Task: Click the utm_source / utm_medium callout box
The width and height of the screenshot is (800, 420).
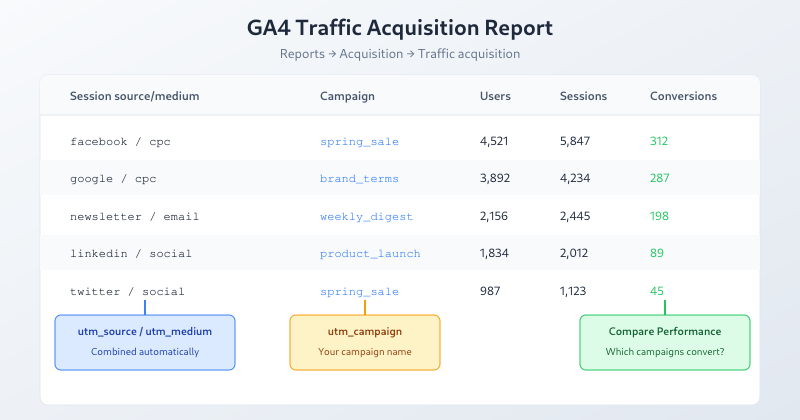Action: [x=145, y=342]
